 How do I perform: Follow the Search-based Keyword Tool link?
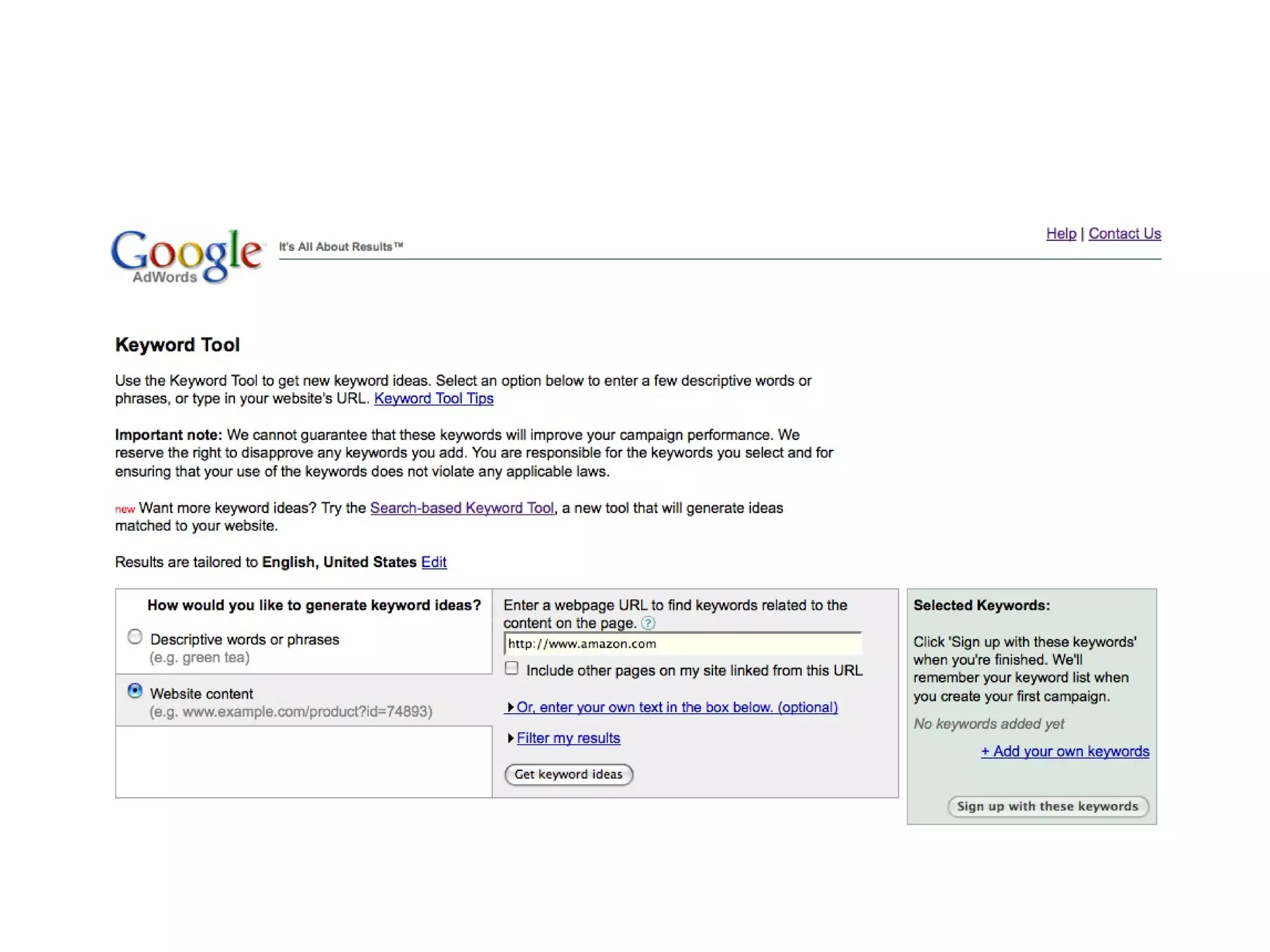point(461,508)
